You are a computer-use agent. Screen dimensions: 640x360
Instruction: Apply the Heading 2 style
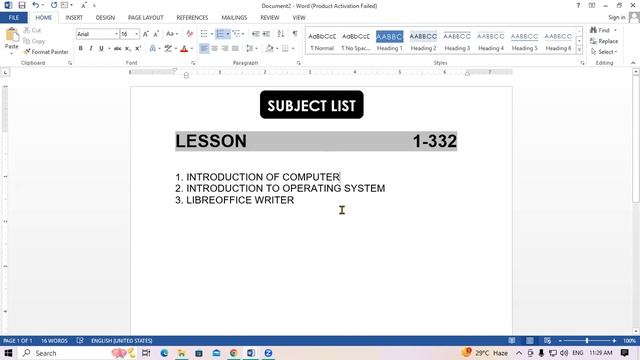click(x=423, y=41)
